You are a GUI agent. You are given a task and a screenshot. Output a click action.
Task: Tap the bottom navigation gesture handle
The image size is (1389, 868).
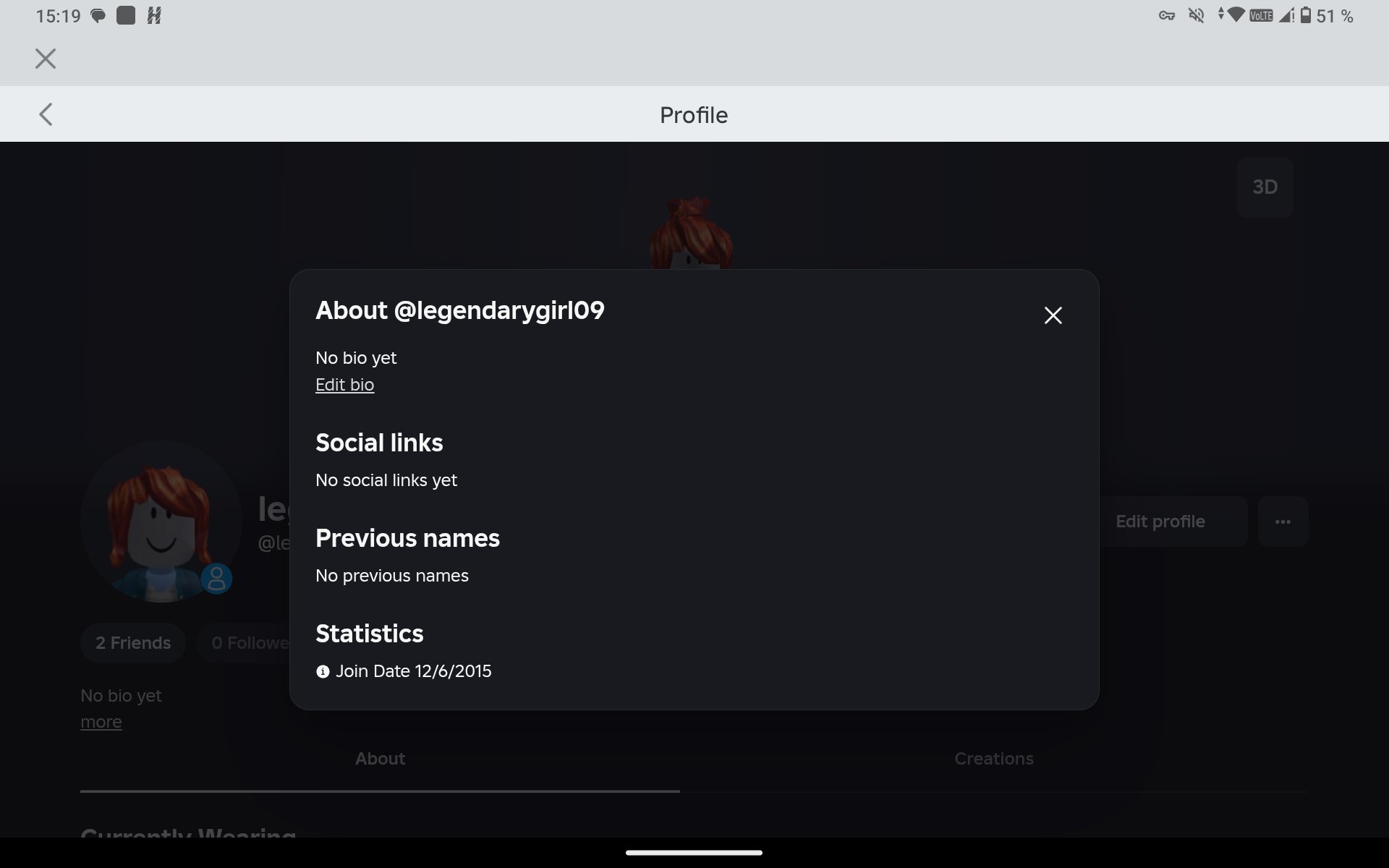pyautogui.click(x=694, y=853)
